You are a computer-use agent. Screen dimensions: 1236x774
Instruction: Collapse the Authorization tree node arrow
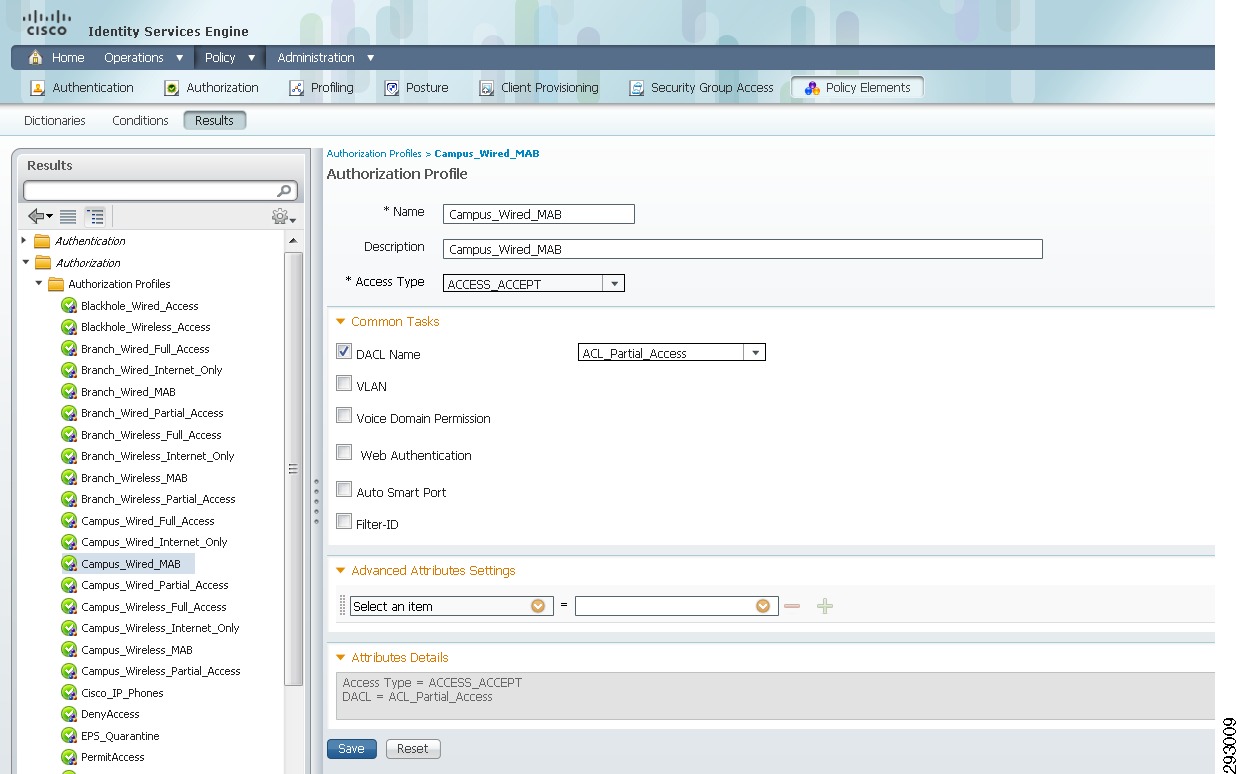(25, 263)
